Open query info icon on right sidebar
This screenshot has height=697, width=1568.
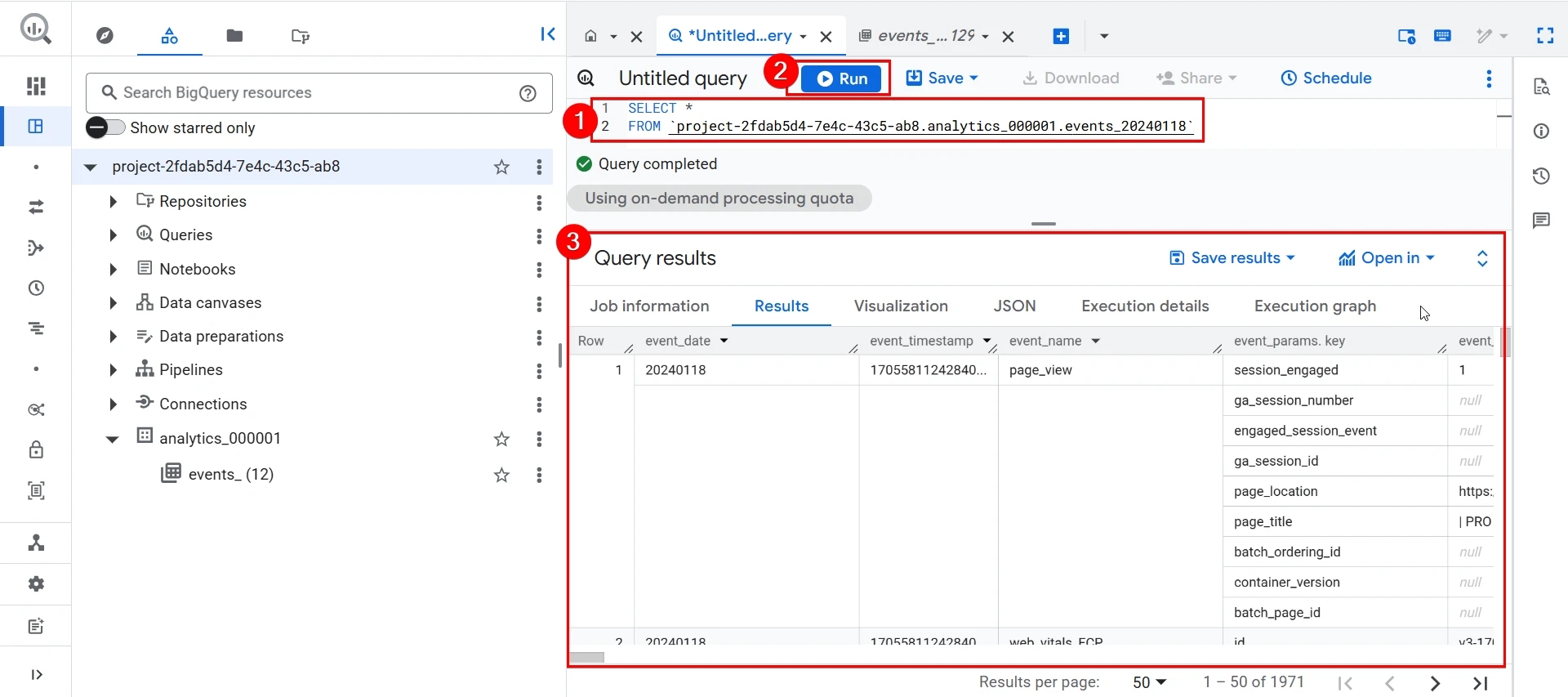pyautogui.click(x=1541, y=132)
